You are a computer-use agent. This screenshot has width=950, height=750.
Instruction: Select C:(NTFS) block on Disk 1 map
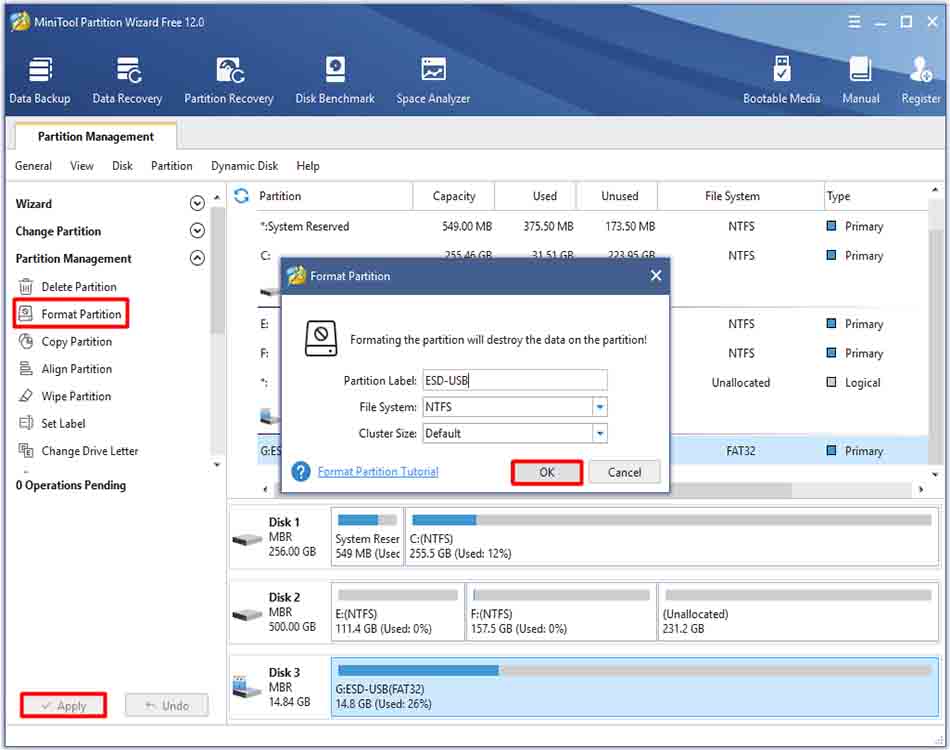[671, 537]
